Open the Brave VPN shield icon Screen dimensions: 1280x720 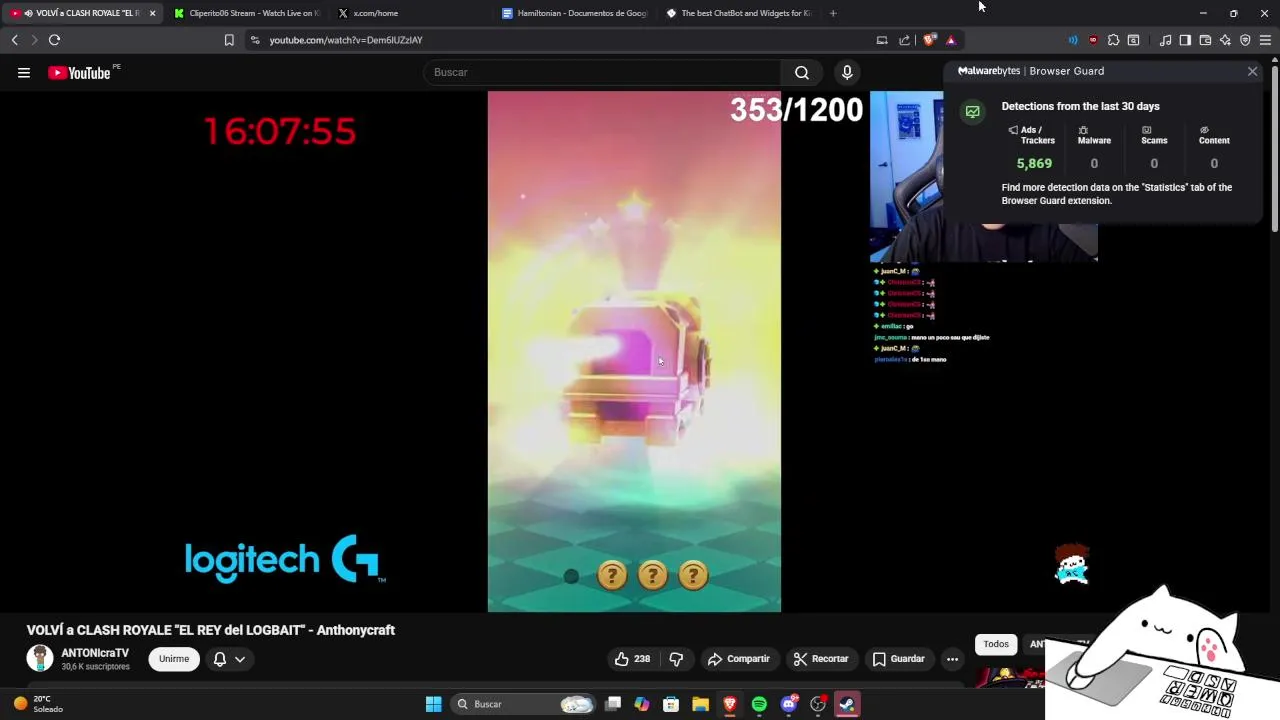(1245, 40)
